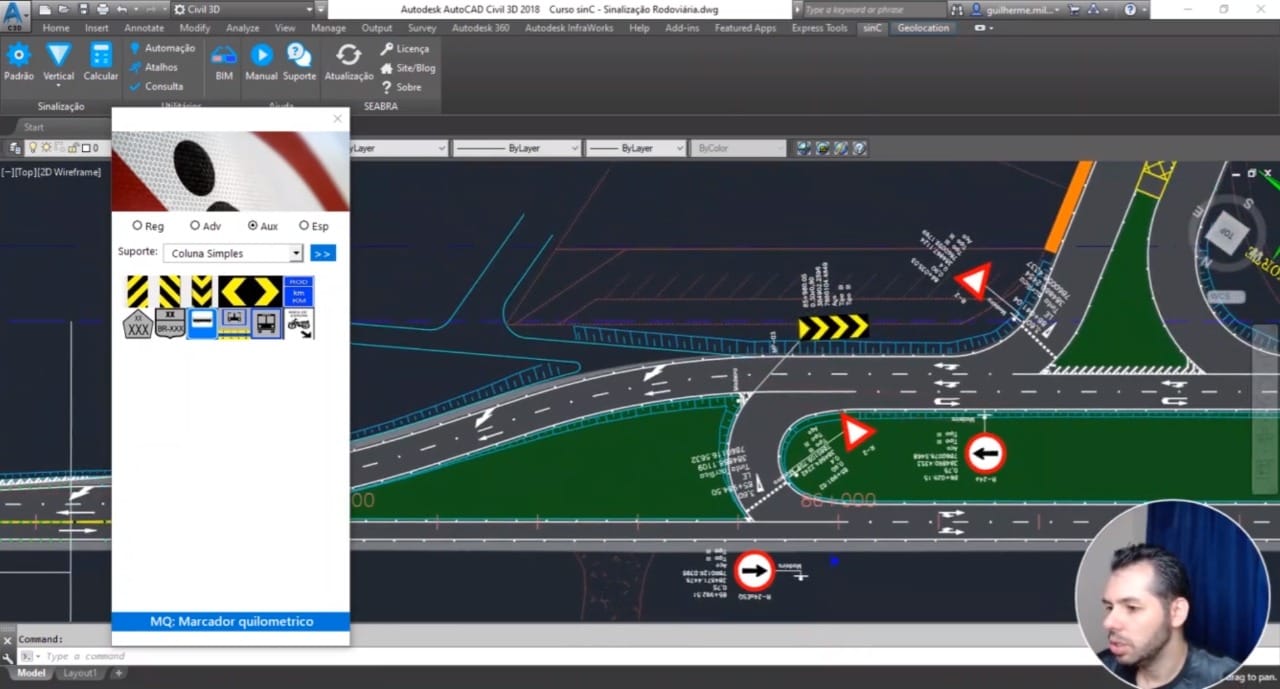Launch the Calcular tool
Screen dimensions: 1280x689
pos(100,62)
